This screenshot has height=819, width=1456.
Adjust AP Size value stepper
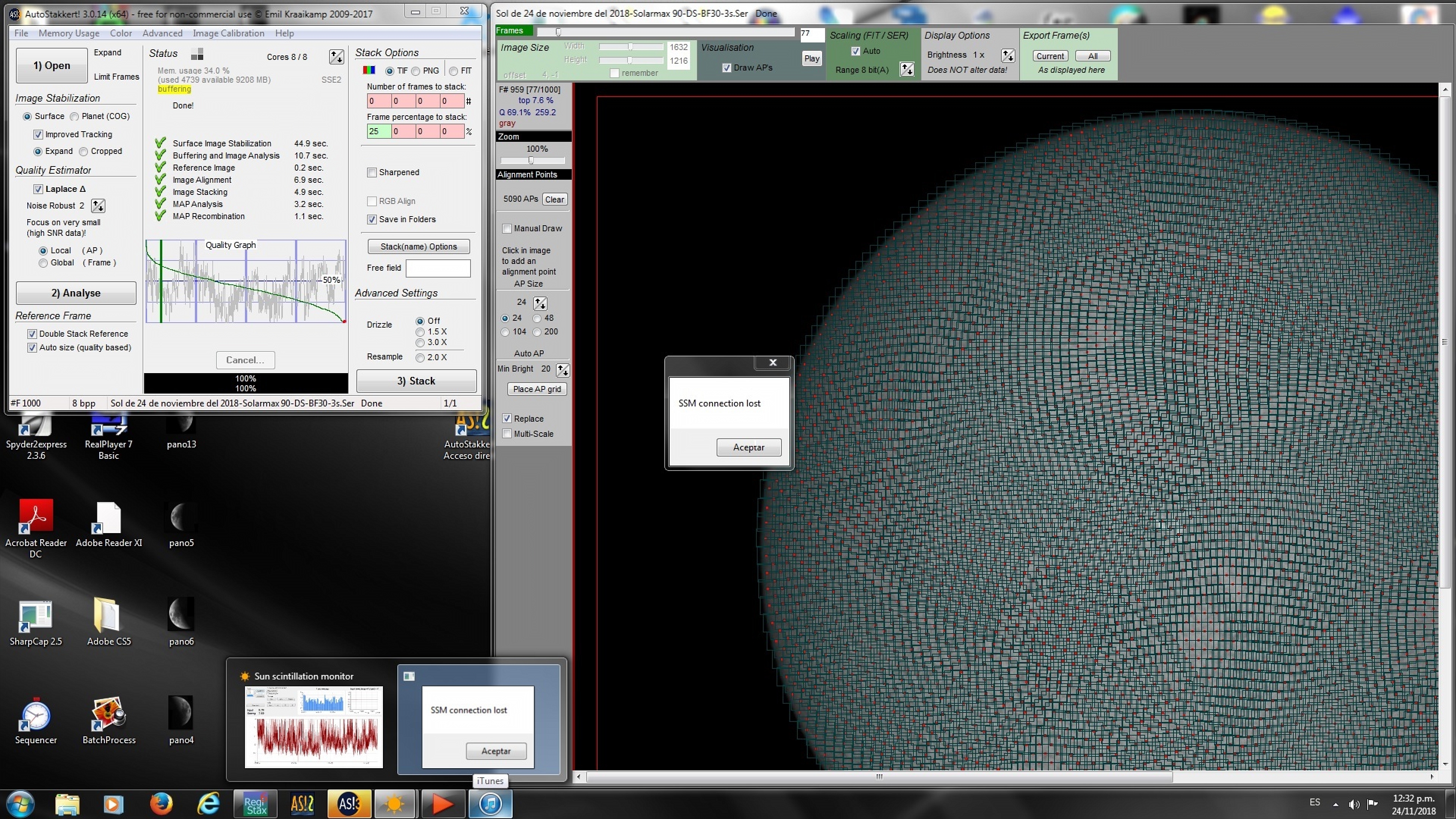click(x=540, y=303)
